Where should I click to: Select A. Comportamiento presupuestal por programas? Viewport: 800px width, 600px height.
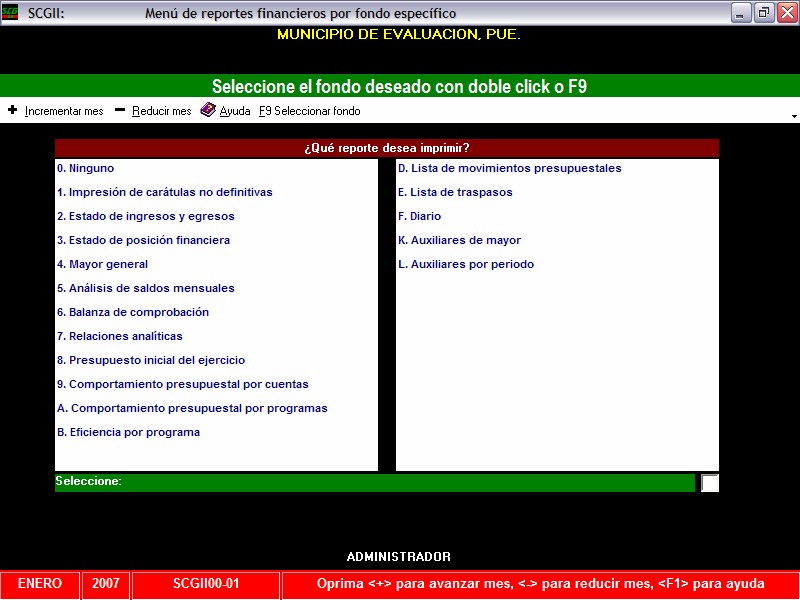tap(192, 408)
